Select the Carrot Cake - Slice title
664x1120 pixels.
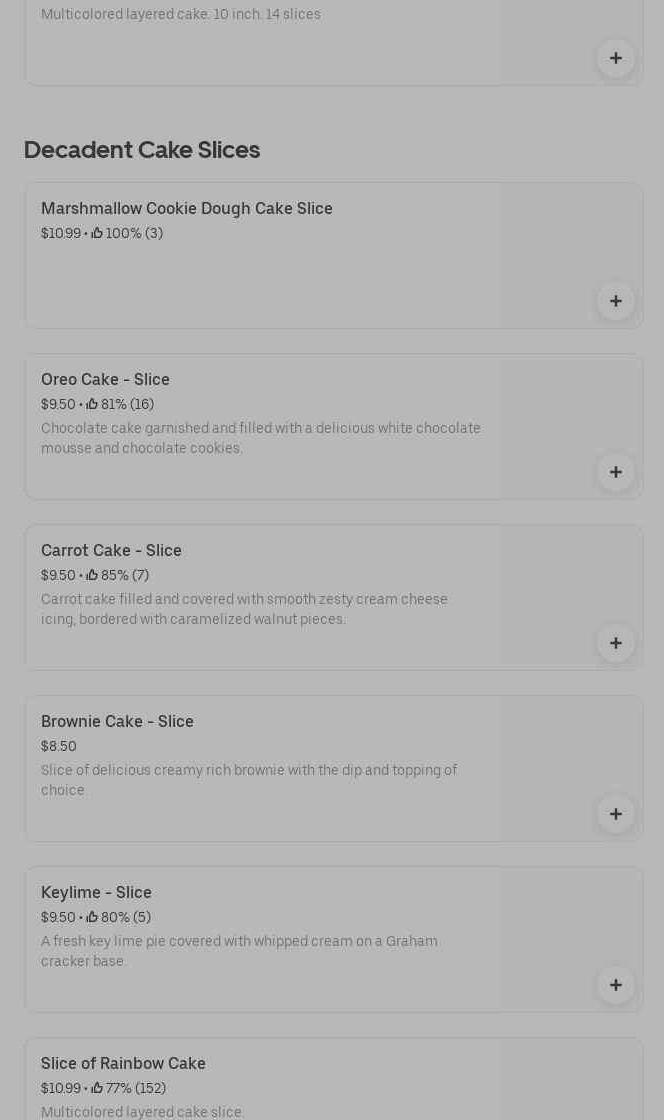[111, 551]
